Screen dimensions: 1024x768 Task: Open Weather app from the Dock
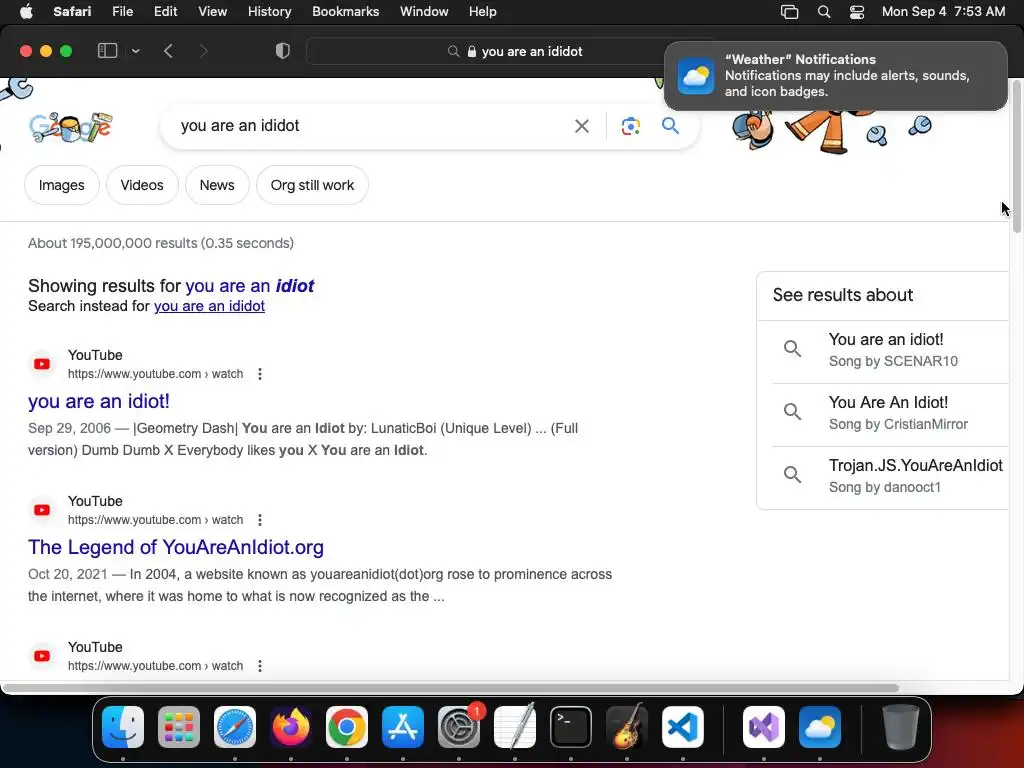[x=820, y=727]
